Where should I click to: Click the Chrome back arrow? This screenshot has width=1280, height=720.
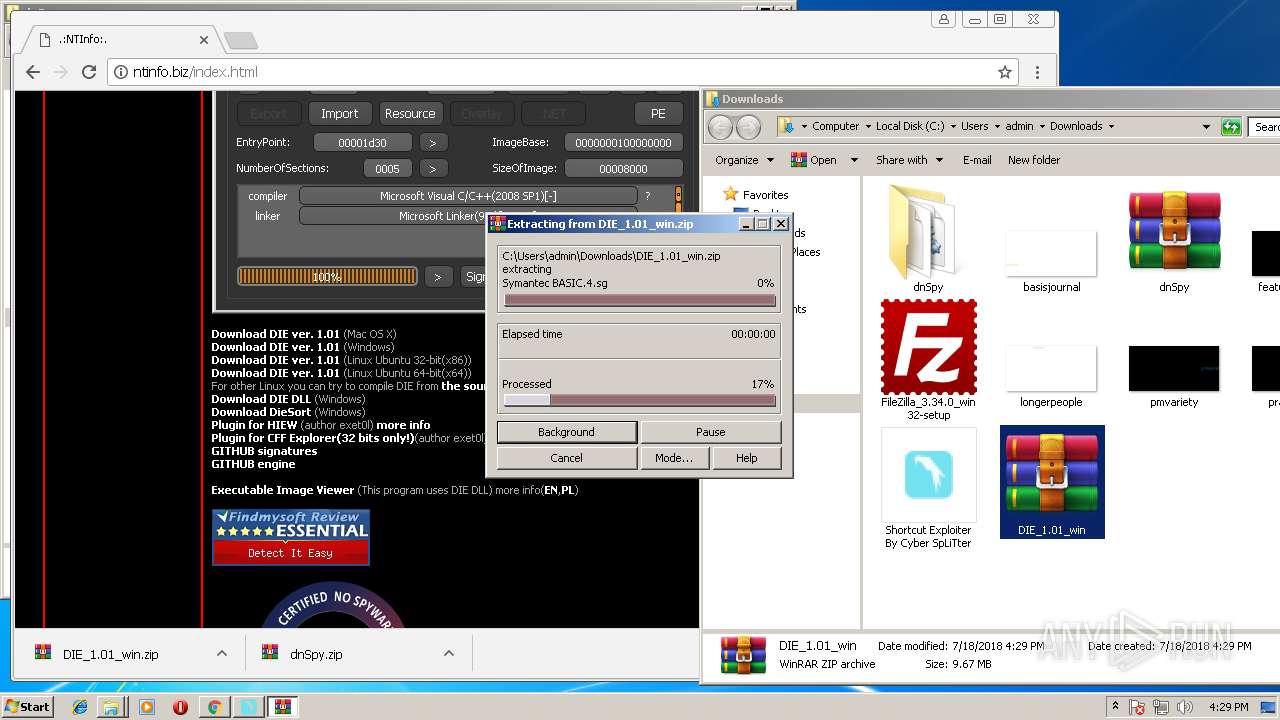coord(32,72)
